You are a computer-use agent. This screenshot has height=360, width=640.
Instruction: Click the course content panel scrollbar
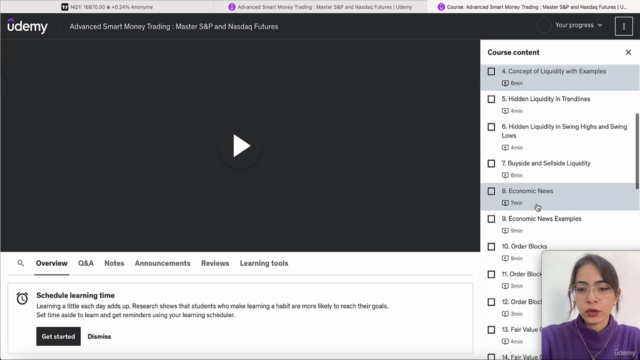(637, 151)
